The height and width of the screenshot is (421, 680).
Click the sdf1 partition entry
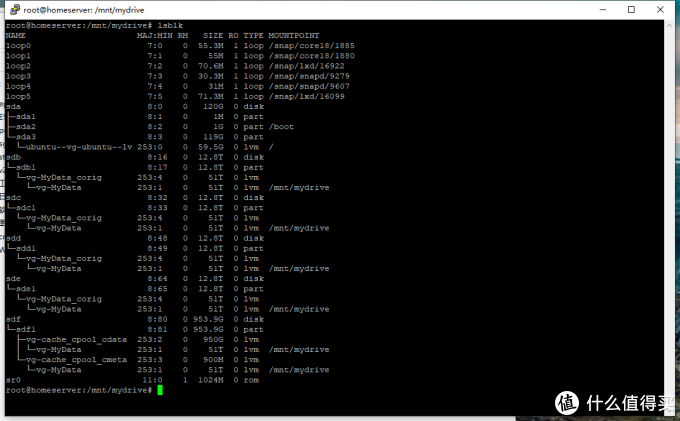coord(26,330)
